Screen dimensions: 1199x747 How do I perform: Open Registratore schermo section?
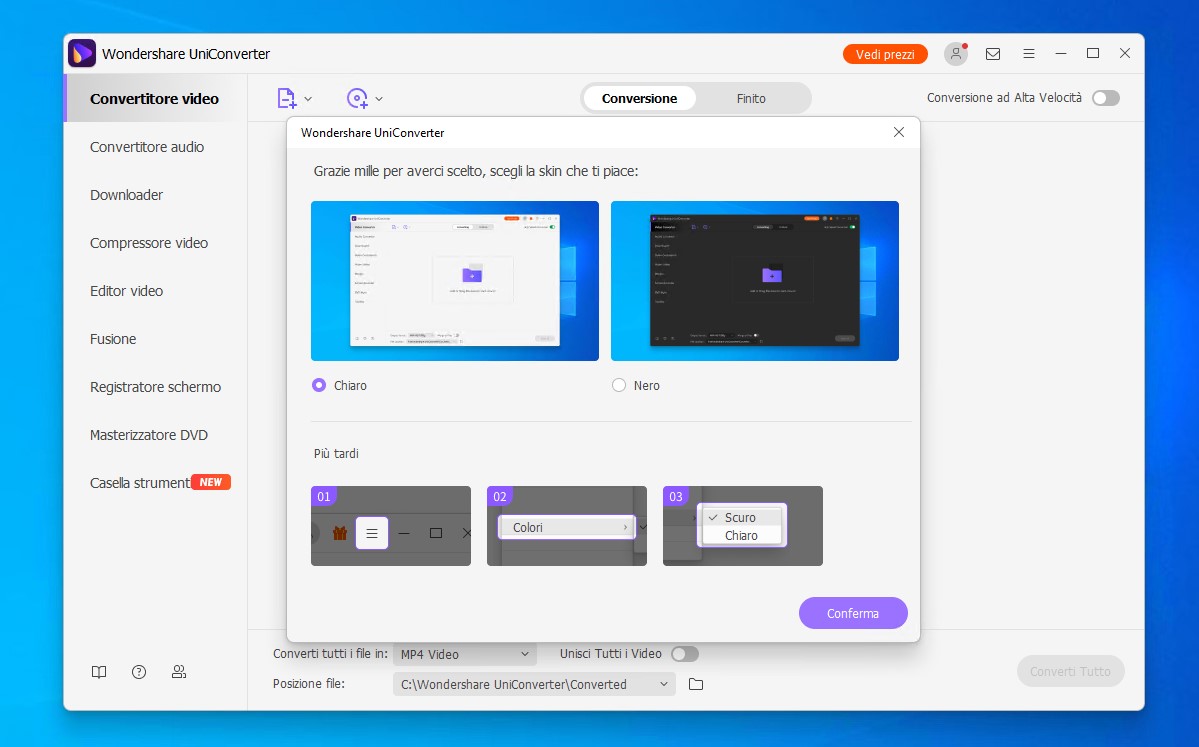tap(155, 387)
